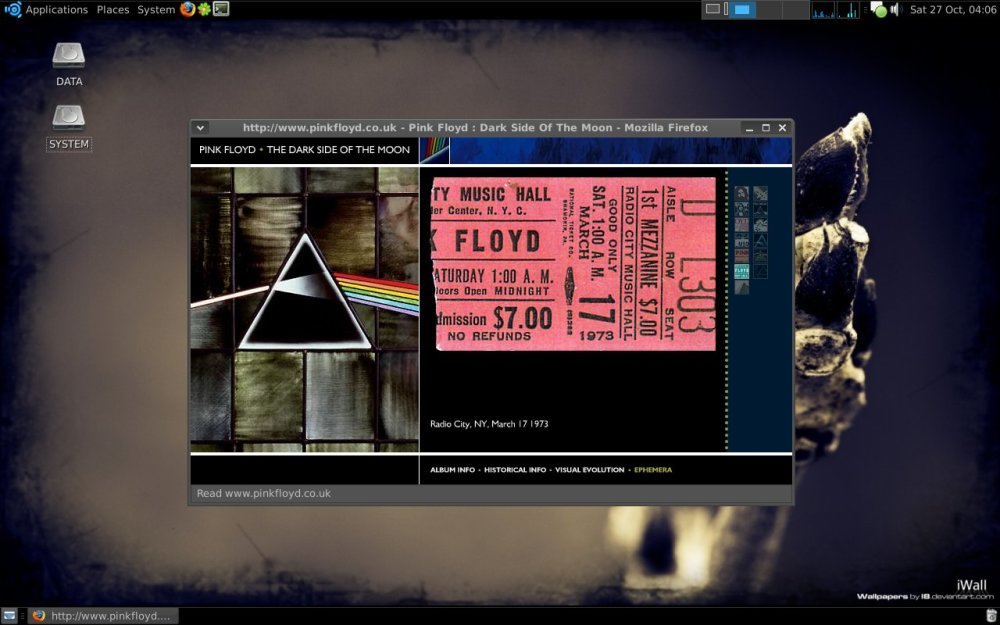The width and height of the screenshot is (1000, 625).
Task: Open the Firefox window menu dropdown arrow
Action: 200,128
